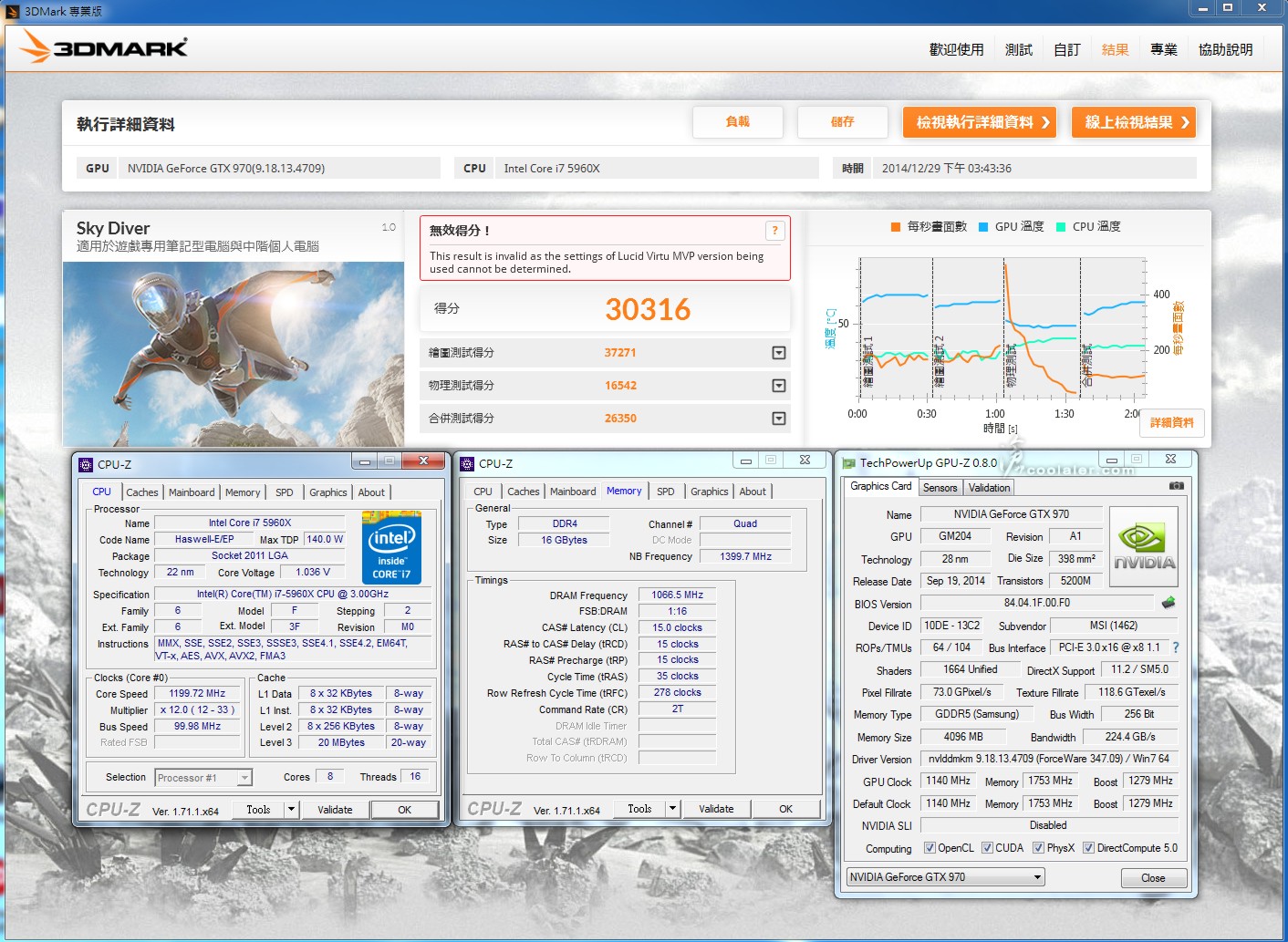The height and width of the screenshot is (942, 1288).
Task: Open the 歡迎使用 welcome tab
Action: pos(956,49)
